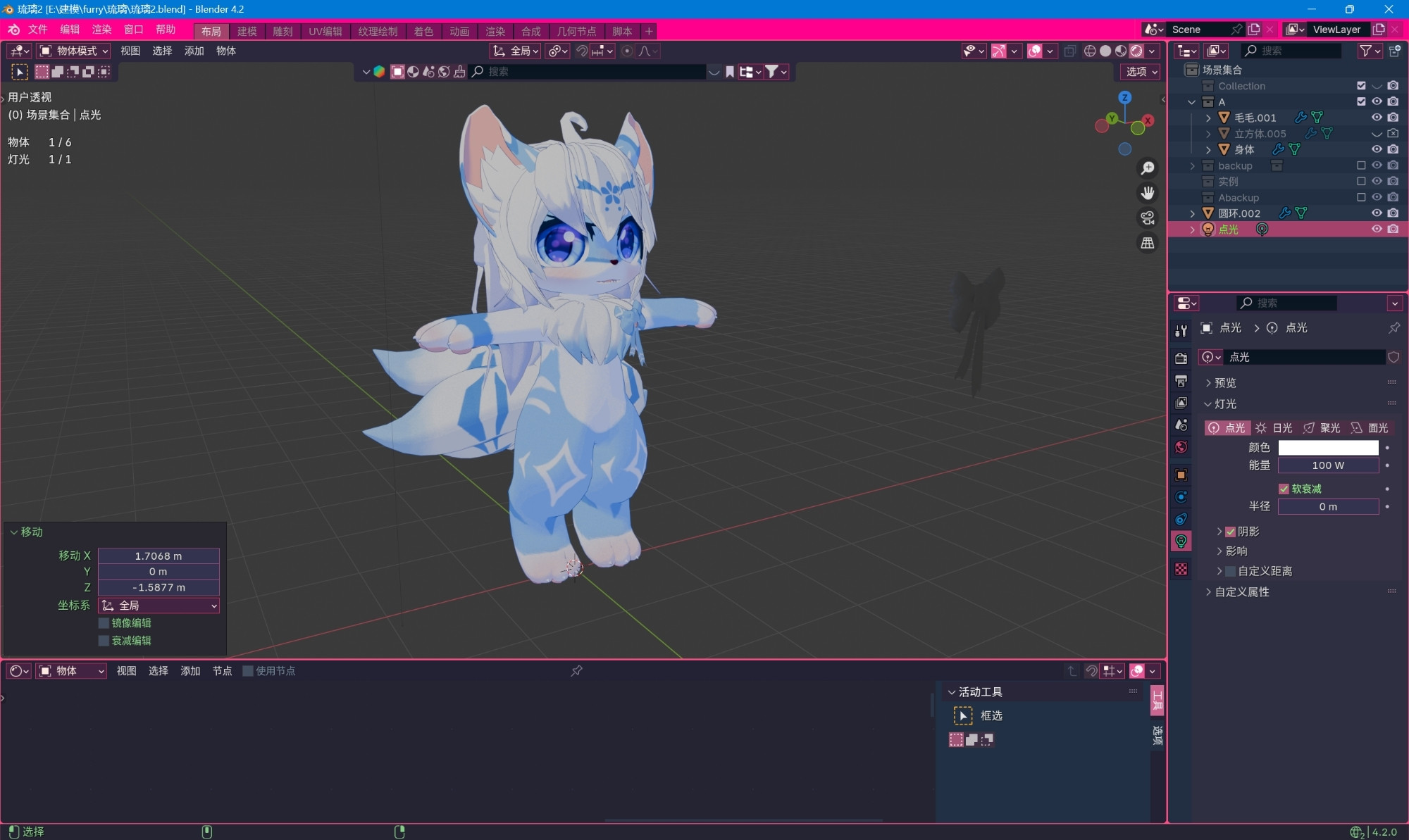
Task: Switch to the 建模 workspace tab
Action: coord(247,32)
